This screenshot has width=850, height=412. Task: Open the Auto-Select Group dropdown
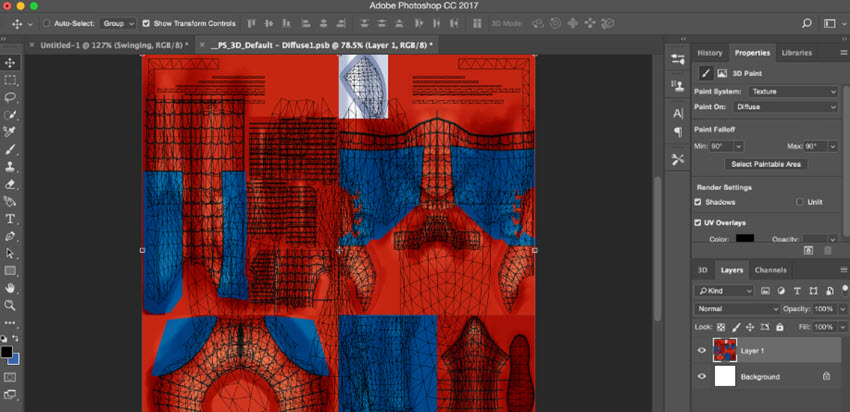coord(119,24)
